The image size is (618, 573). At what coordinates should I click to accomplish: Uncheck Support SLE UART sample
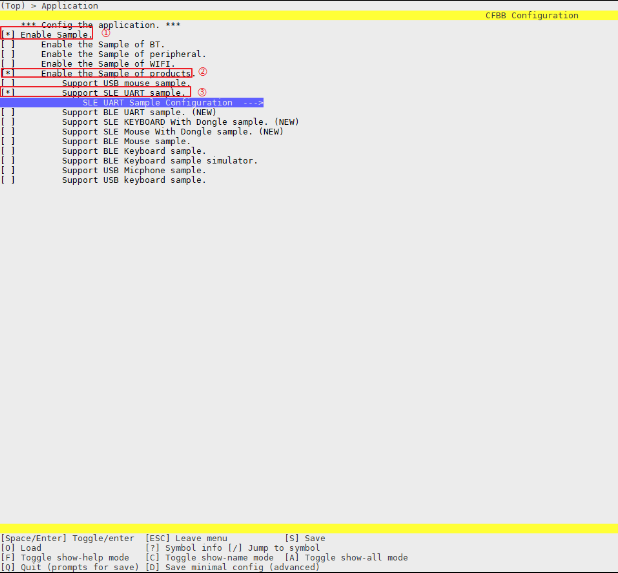click(8, 93)
